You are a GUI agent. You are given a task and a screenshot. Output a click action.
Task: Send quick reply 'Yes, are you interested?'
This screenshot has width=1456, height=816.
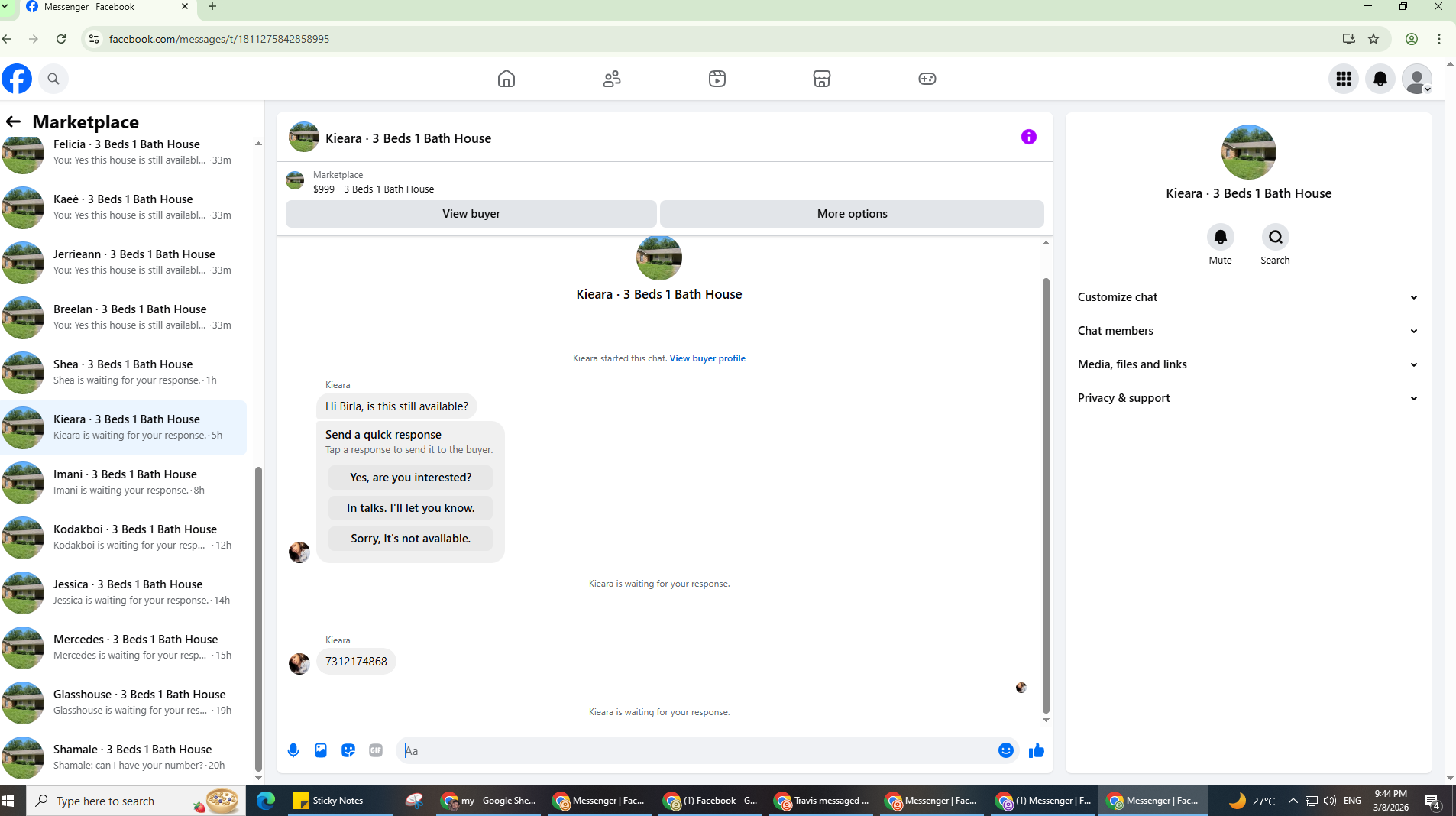(410, 478)
